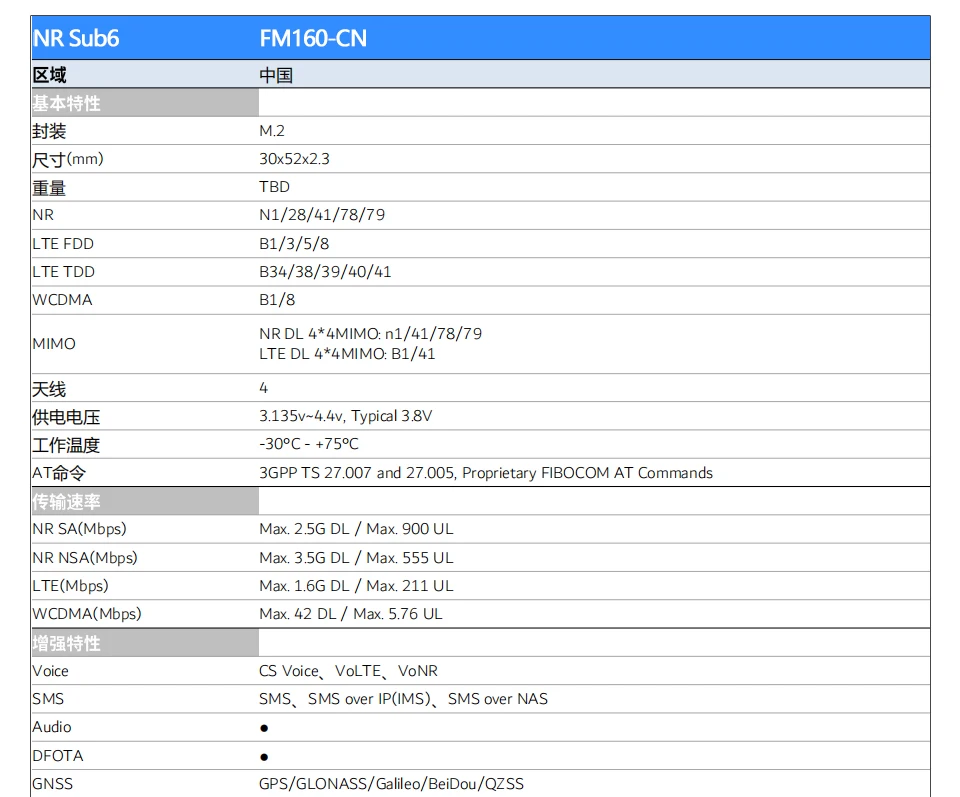Image resolution: width=960 pixels, height=797 pixels.
Task: Click the 基本特性 section header
Action: (66, 103)
